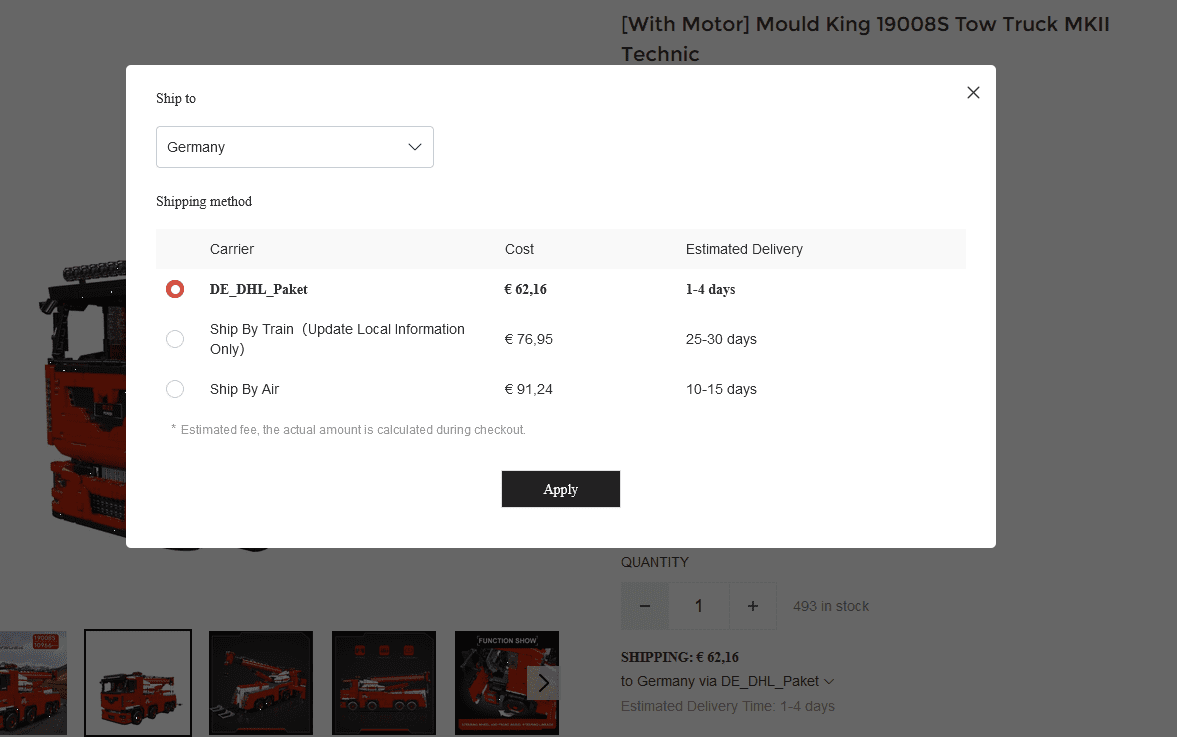1177x737 pixels.
Task: Click the 'DE_DHL_Paket' carrier label
Action: 258,290
